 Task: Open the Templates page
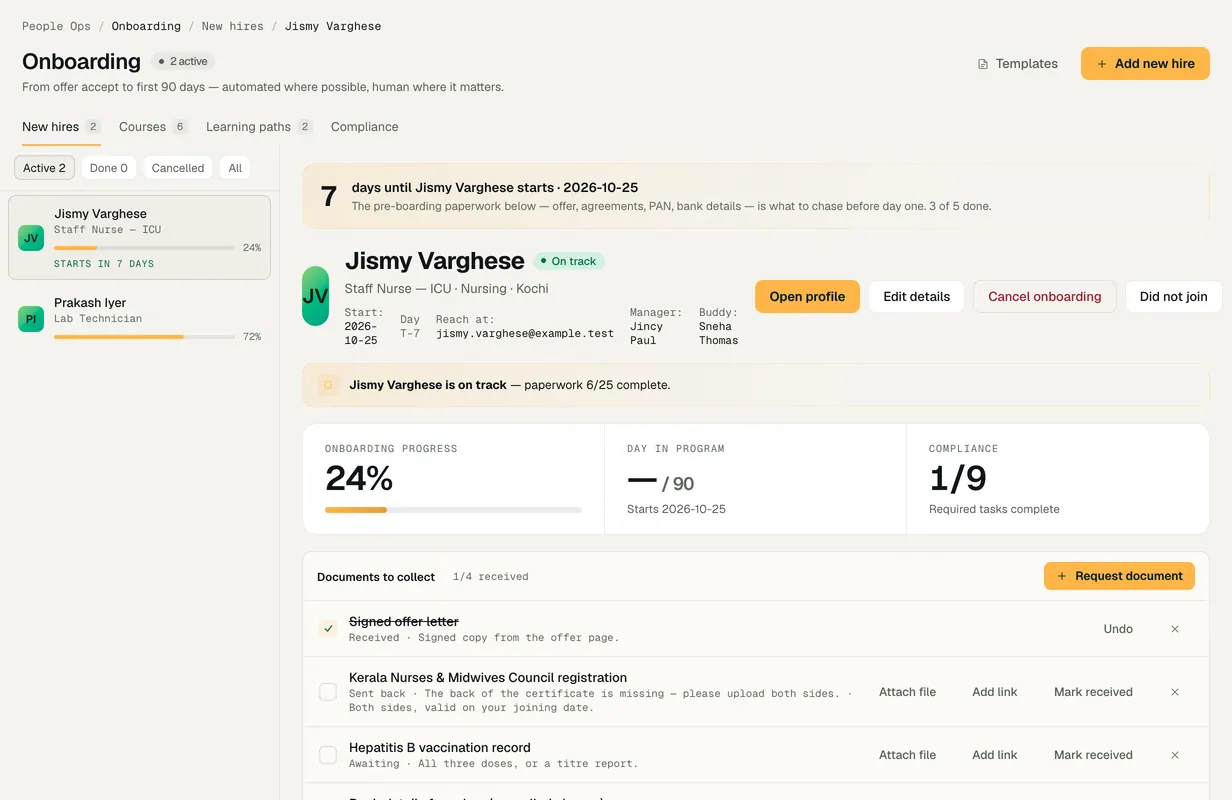[x=1018, y=64]
